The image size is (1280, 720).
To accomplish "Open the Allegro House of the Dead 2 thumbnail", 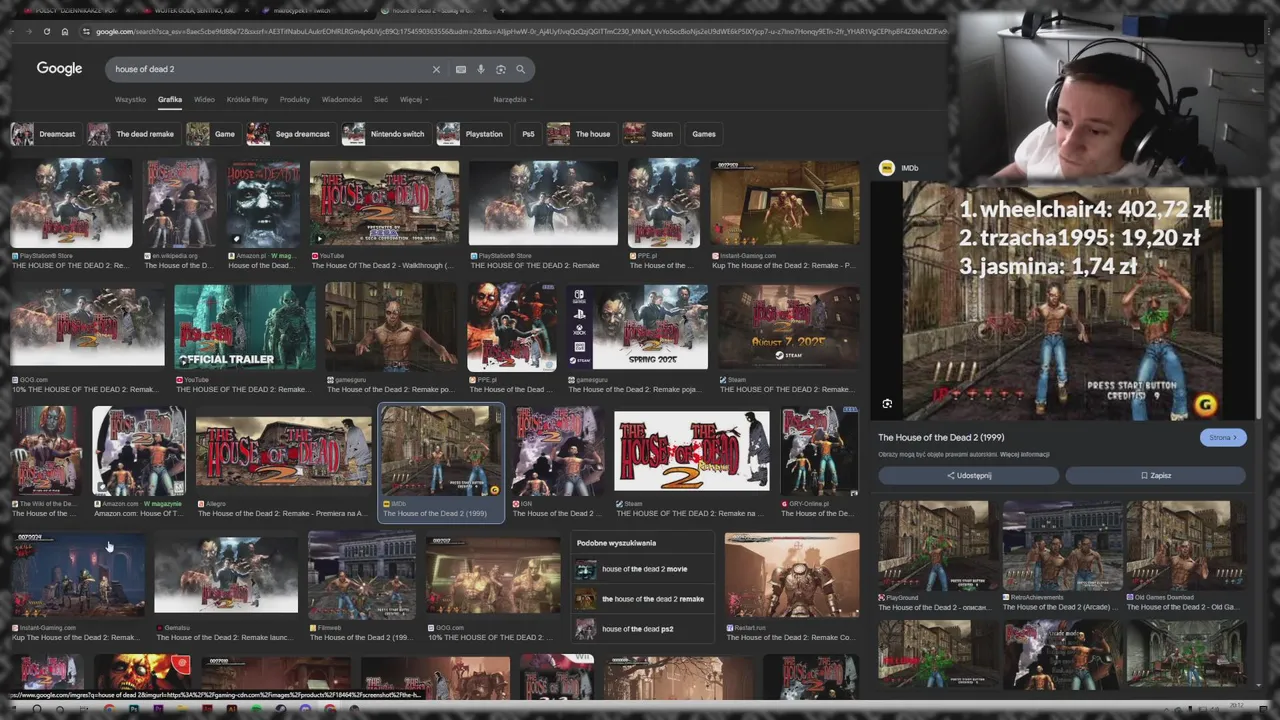I will tap(284, 451).
